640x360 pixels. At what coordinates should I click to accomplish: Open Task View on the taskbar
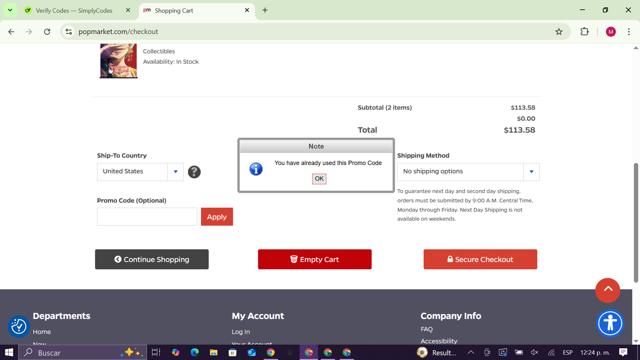click(156, 352)
